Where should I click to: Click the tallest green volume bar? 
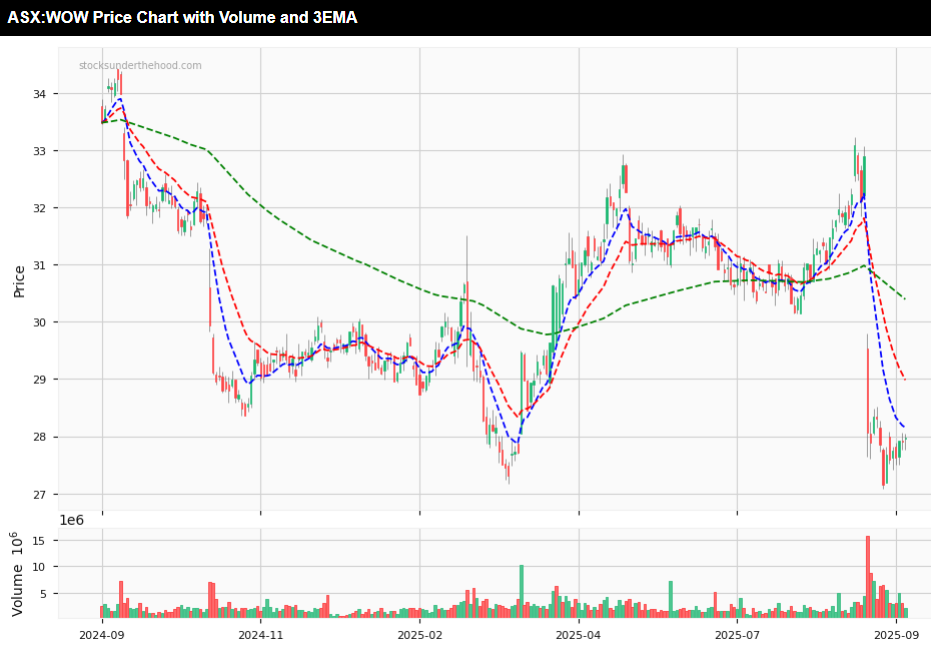pyautogui.click(x=521, y=591)
